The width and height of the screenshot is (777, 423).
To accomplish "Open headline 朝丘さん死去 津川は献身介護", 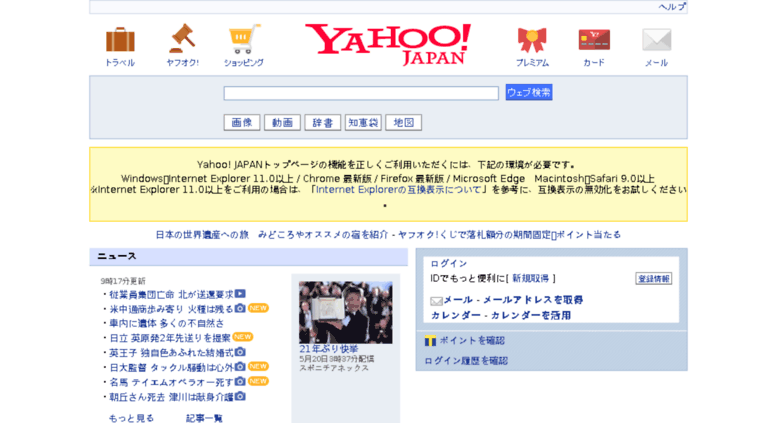I will (x=171, y=397).
